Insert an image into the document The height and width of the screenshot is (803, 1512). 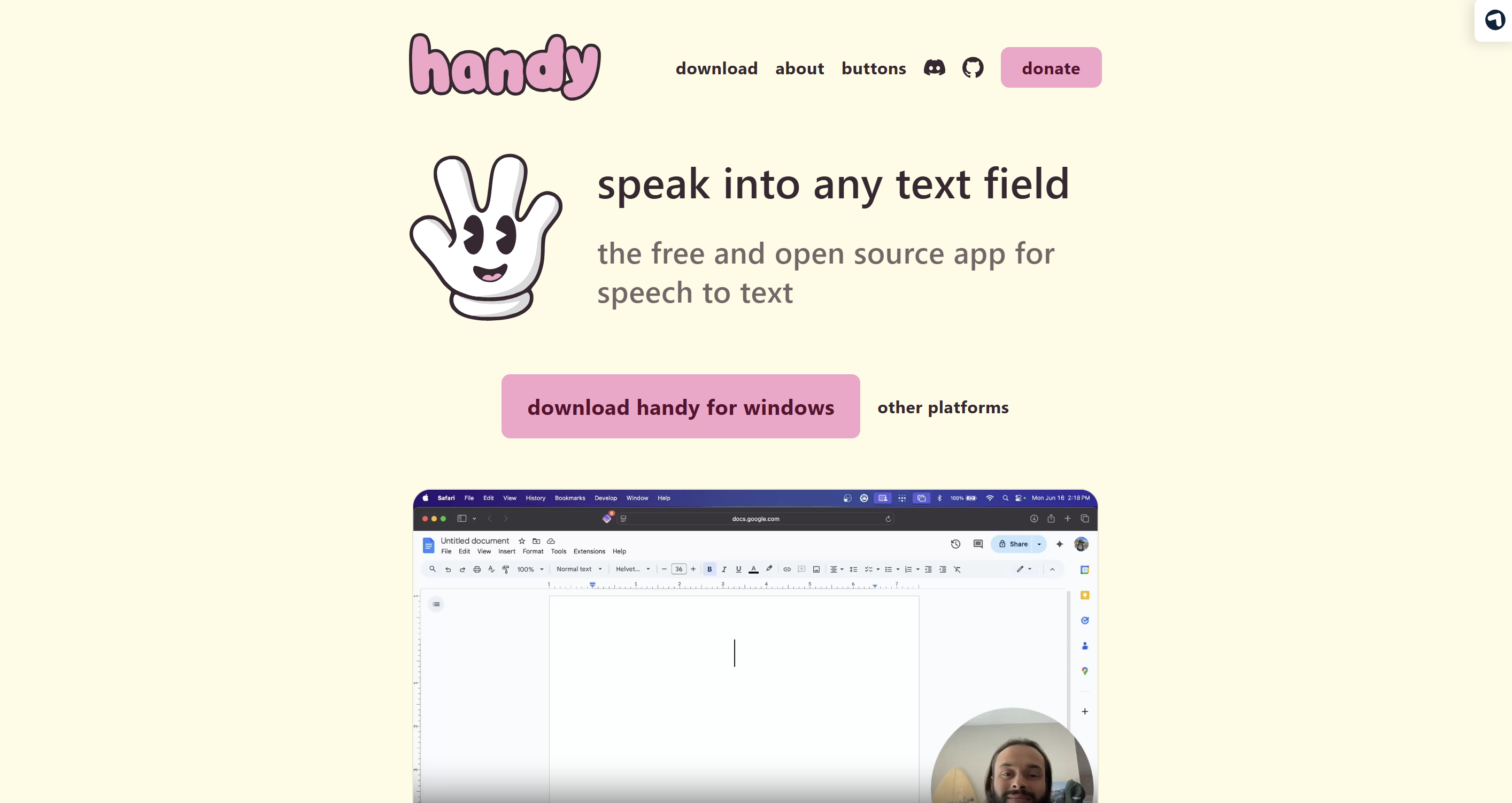coord(817,569)
